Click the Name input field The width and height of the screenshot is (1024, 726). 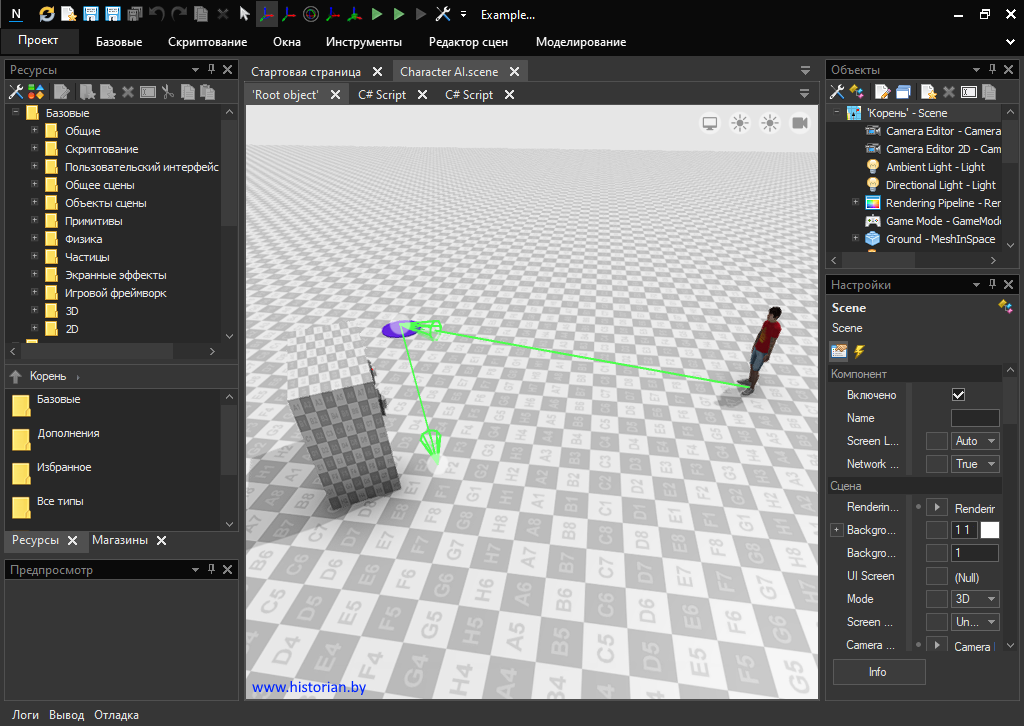point(974,418)
